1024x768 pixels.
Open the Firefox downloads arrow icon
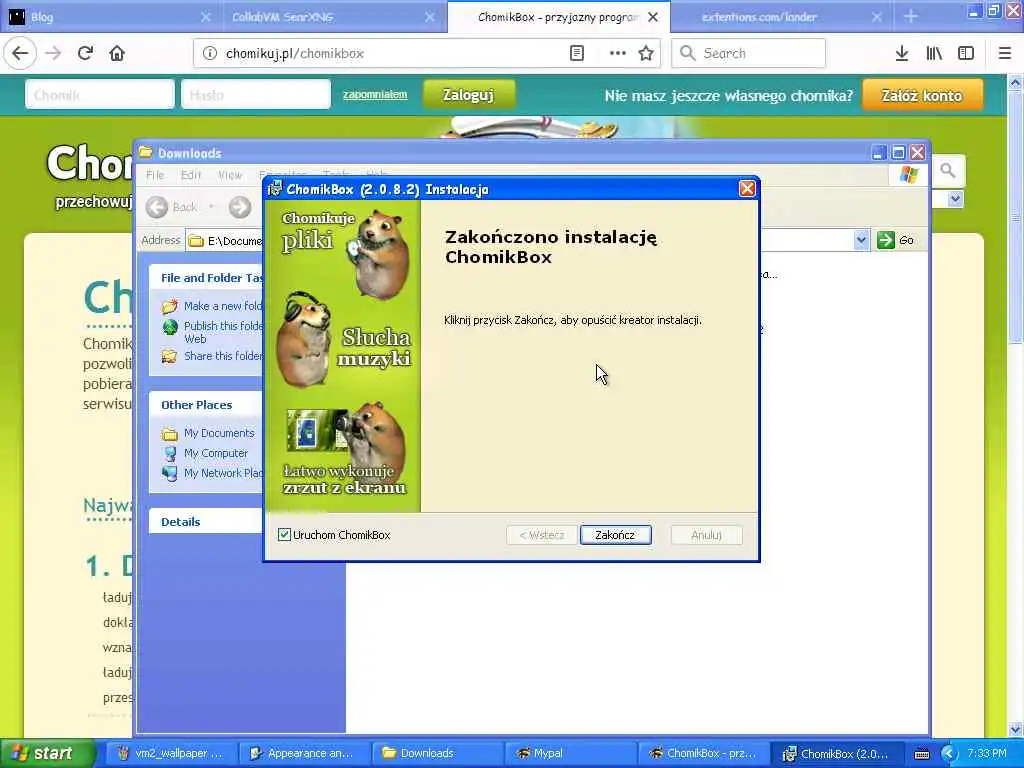pos(902,53)
